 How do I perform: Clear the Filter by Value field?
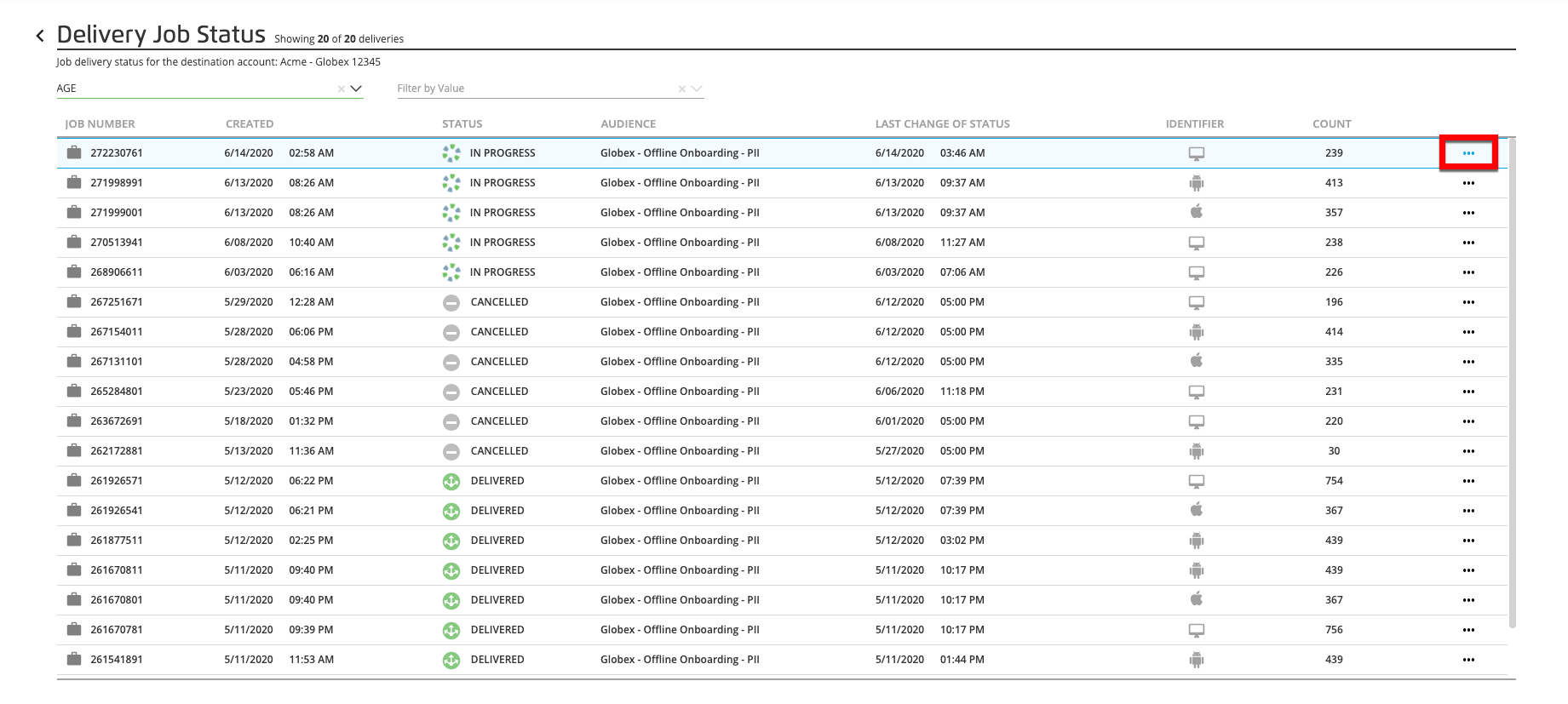[x=681, y=89]
